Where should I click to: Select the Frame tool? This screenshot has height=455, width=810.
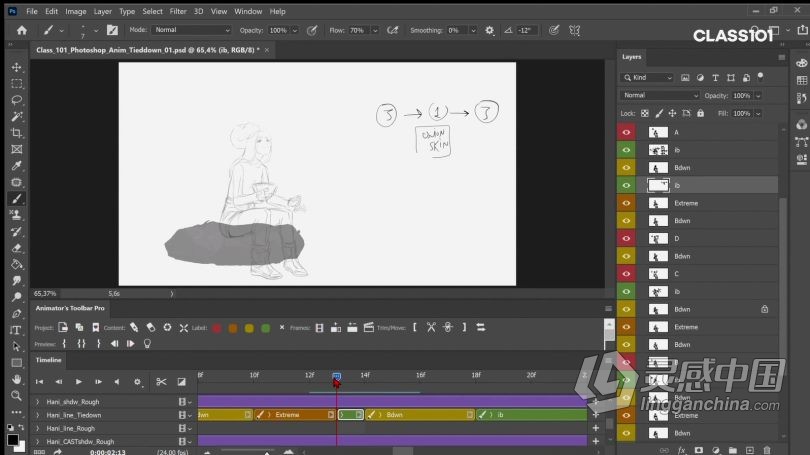pyautogui.click(x=17, y=149)
